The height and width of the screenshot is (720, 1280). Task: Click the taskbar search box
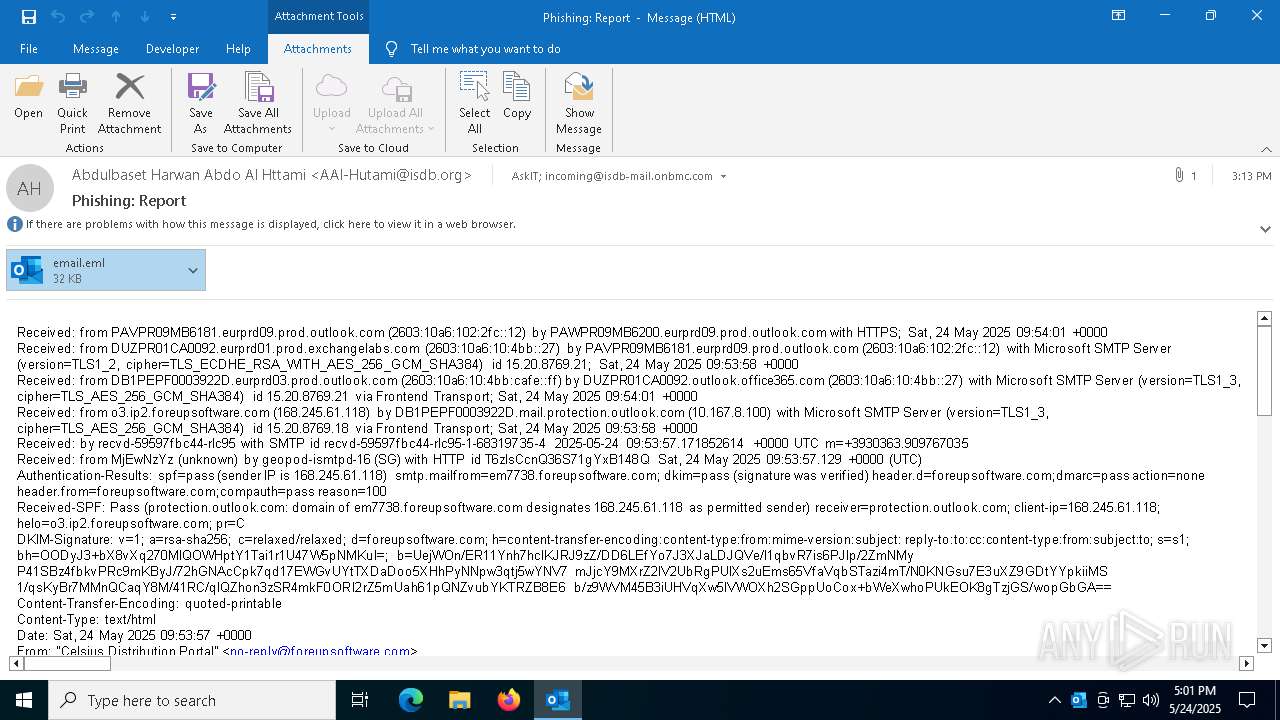pyautogui.click(x=192, y=700)
